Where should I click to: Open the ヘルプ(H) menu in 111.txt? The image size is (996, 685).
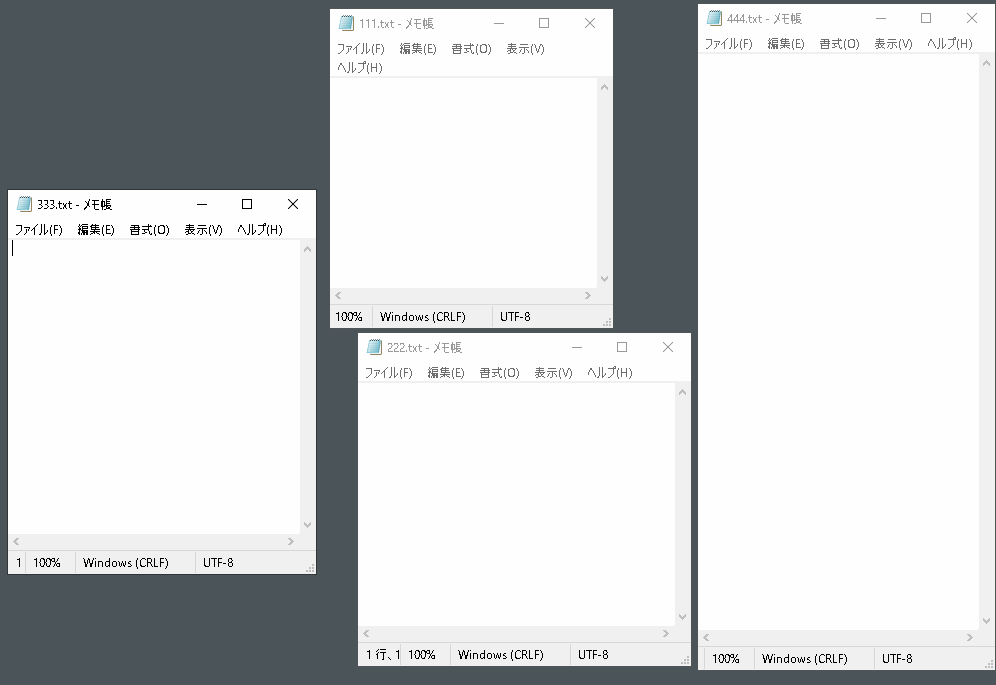click(x=360, y=67)
